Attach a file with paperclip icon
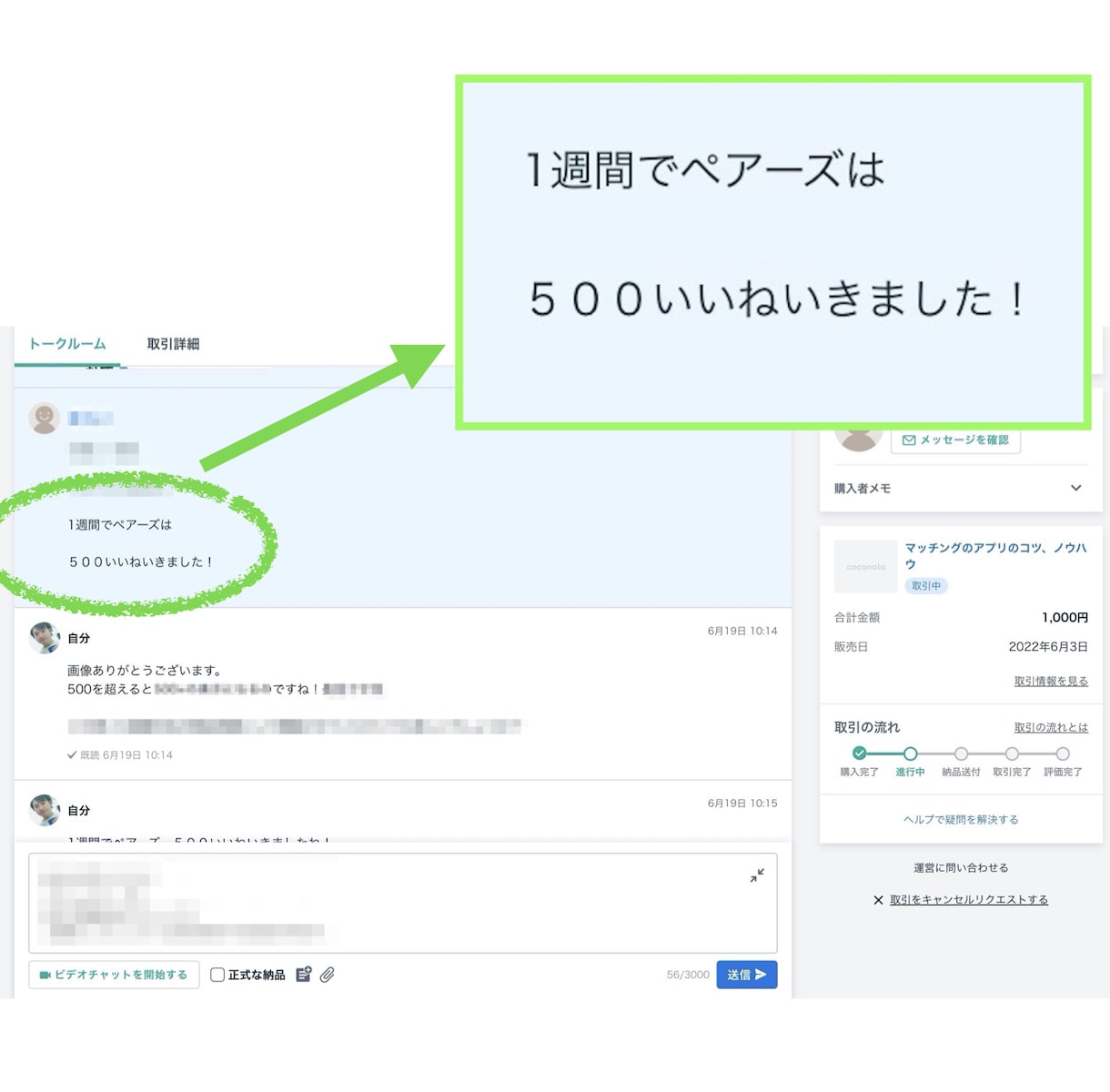 click(328, 975)
